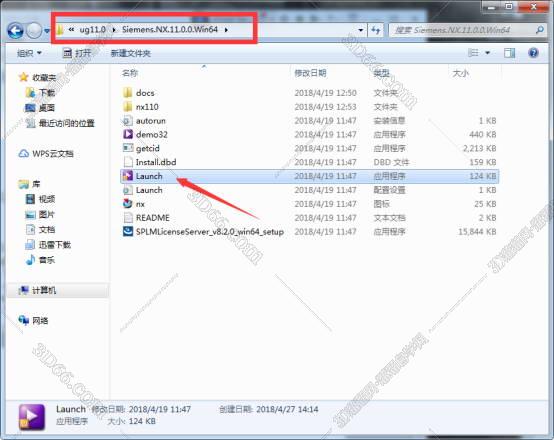Select the getcid application icon
Image resolution: width=554 pixels, height=440 pixels.
pos(128,148)
